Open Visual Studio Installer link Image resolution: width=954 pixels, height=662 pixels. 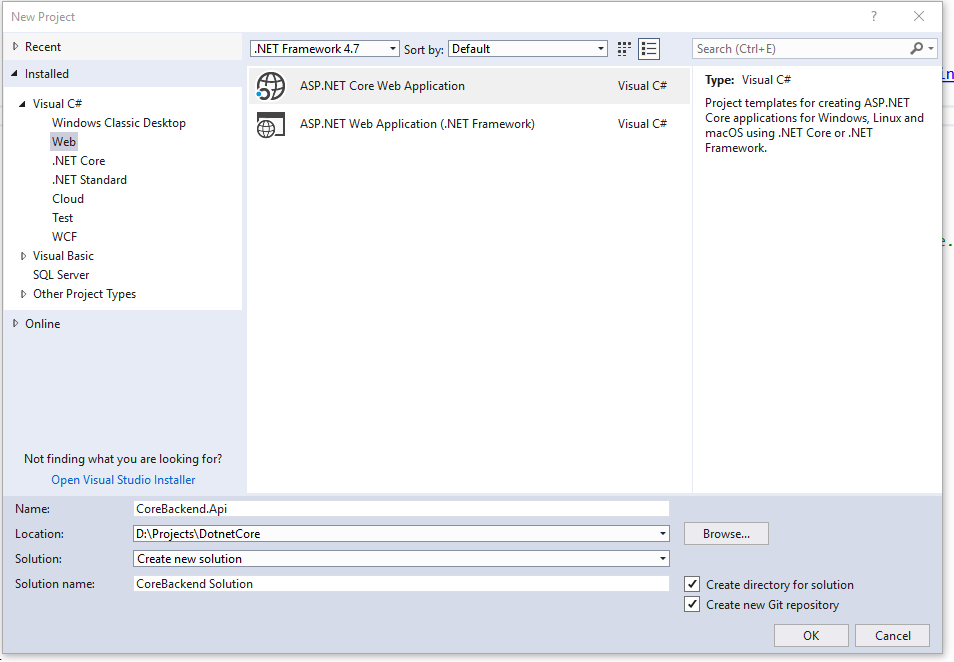click(x=124, y=479)
